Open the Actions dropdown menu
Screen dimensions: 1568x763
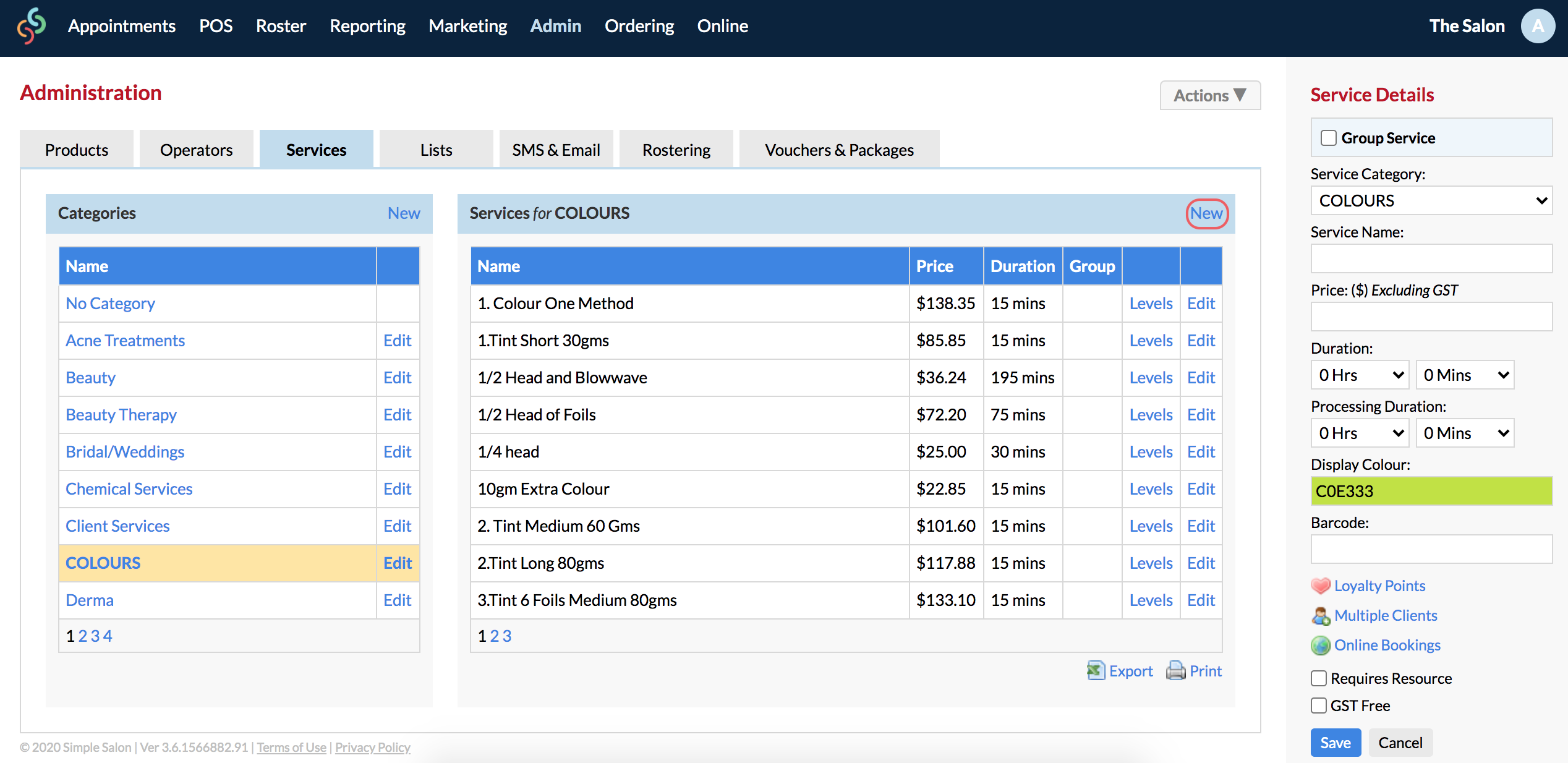point(1210,95)
